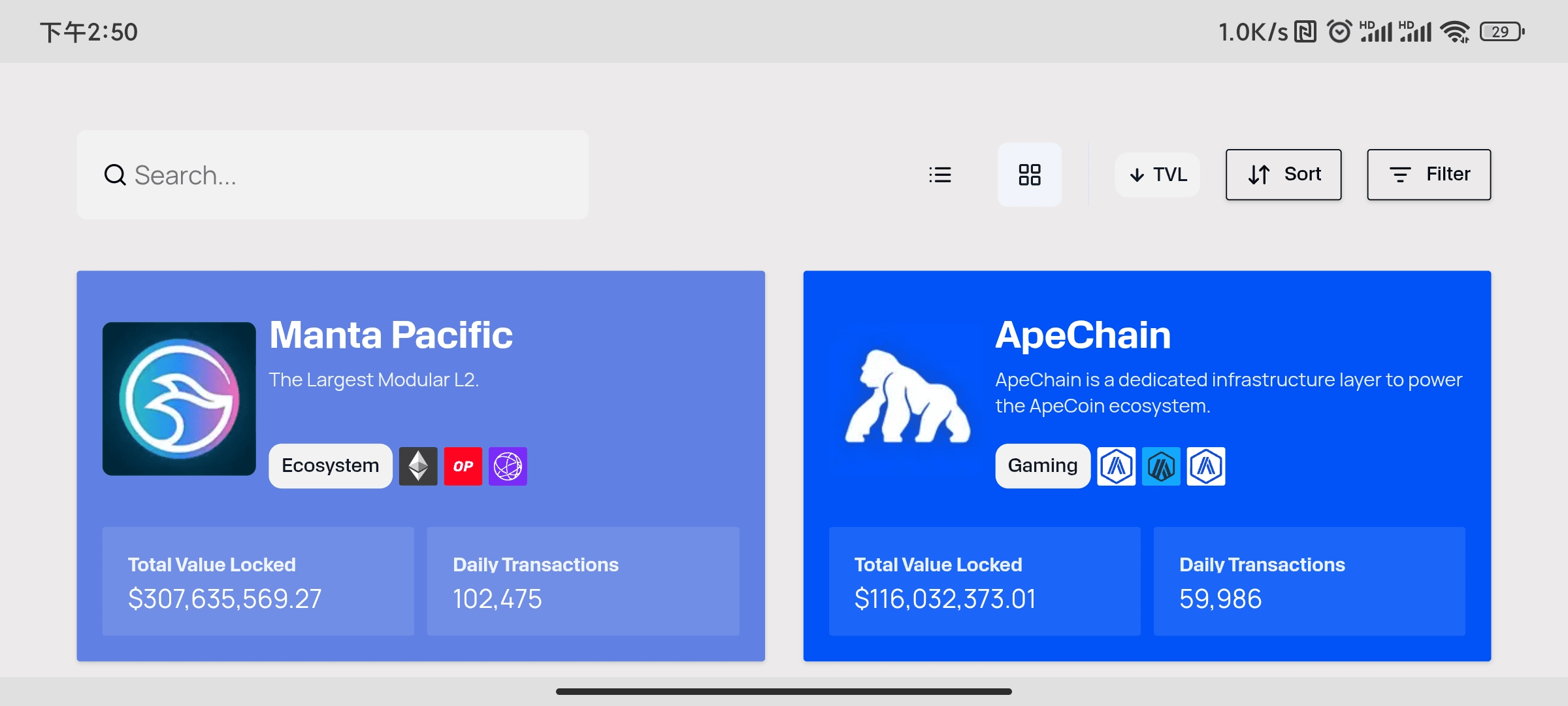Open the Filter panel
This screenshot has width=1568, height=706.
pyautogui.click(x=1429, y=175)
